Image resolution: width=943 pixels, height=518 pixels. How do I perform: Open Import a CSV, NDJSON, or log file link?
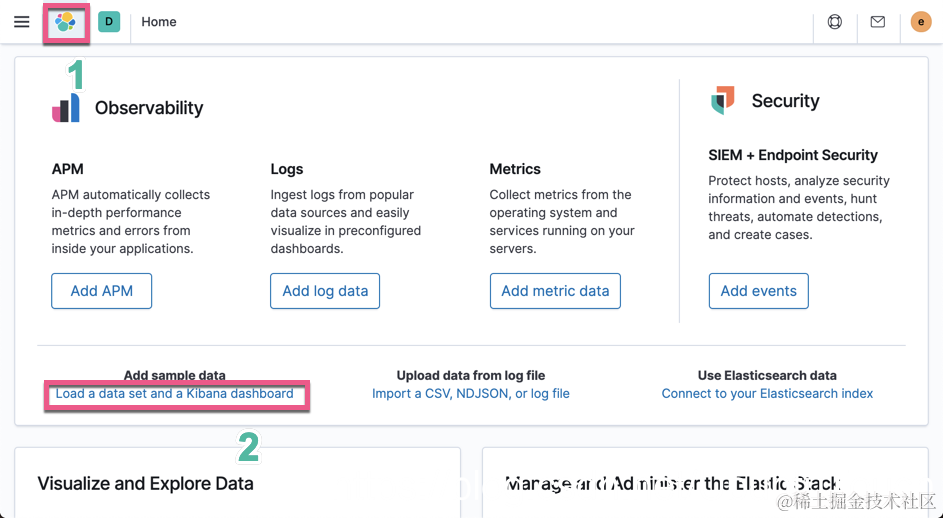471,394
